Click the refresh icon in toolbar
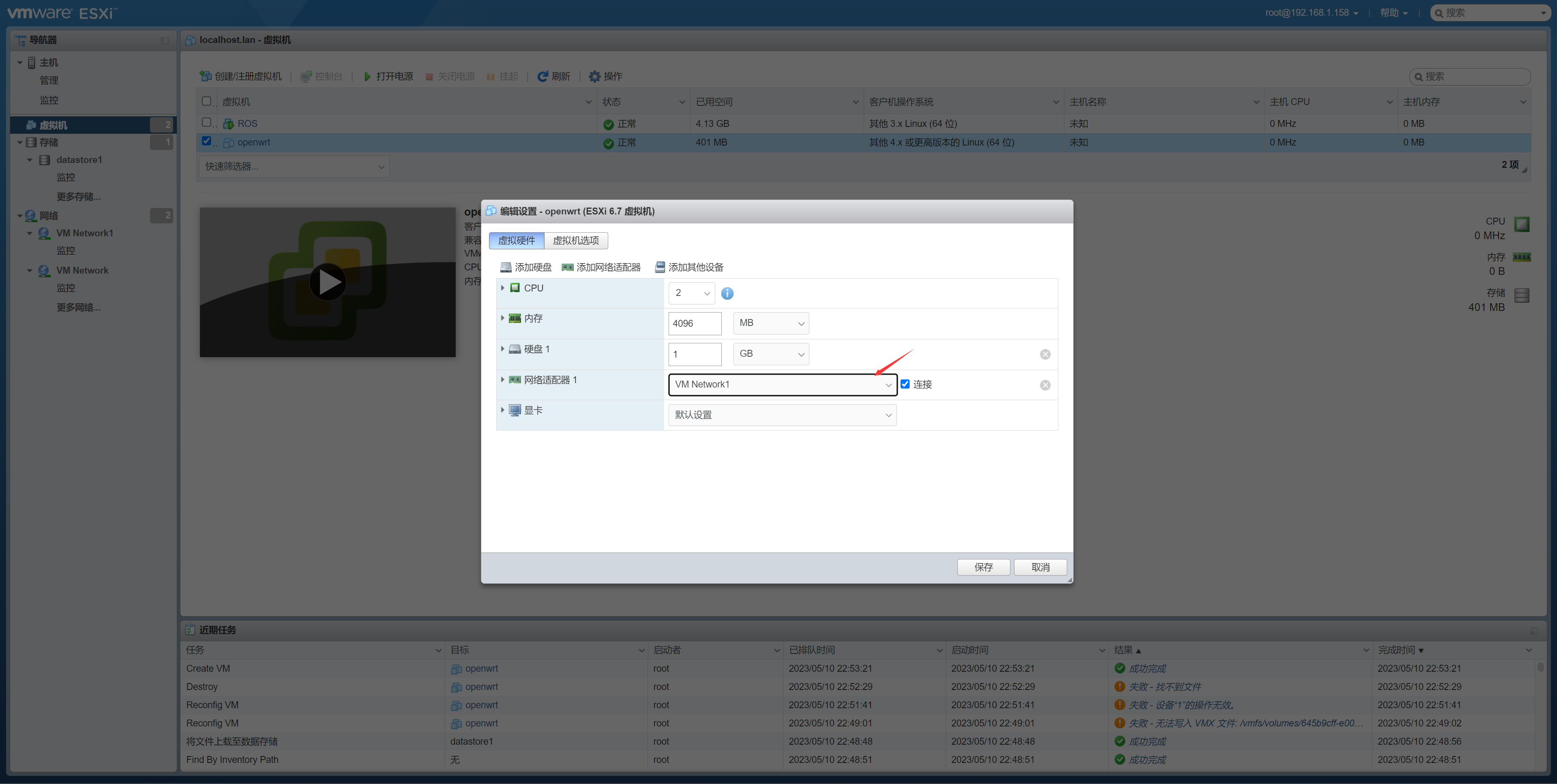Screen dimensions: 1557x784 click(542, 76)
